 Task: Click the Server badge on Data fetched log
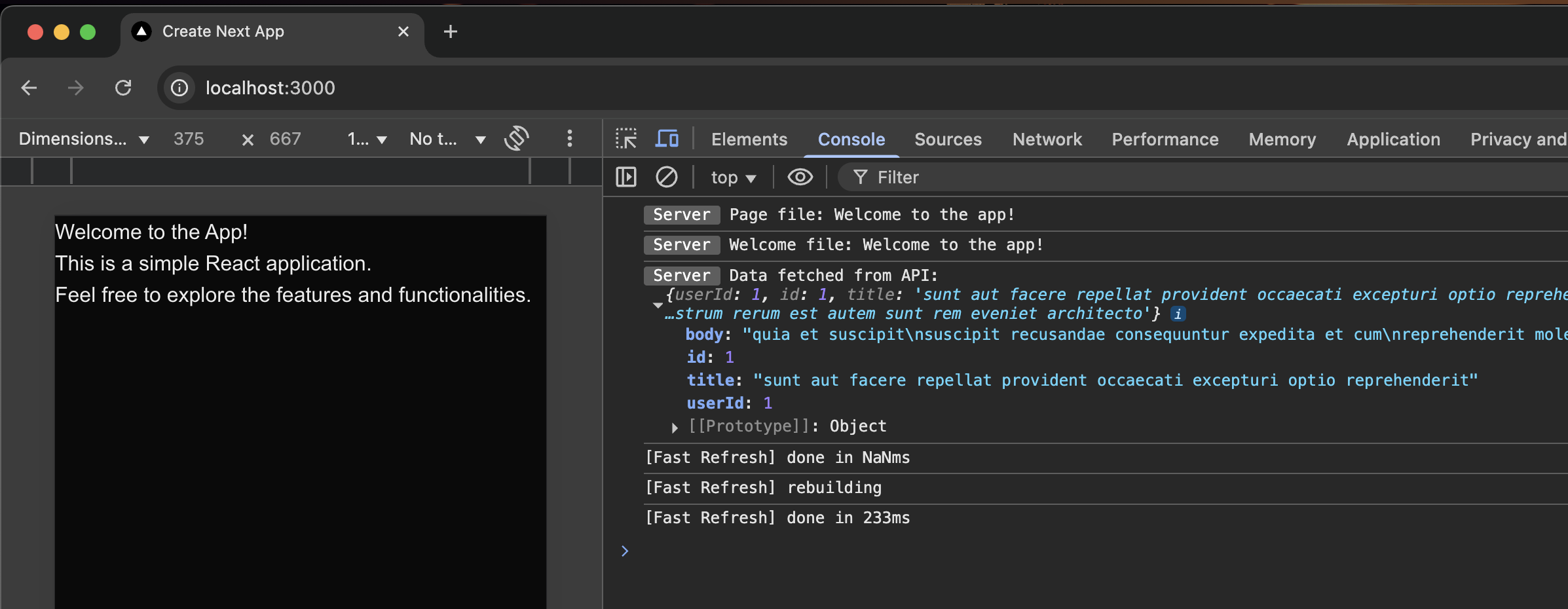point(682,275)
